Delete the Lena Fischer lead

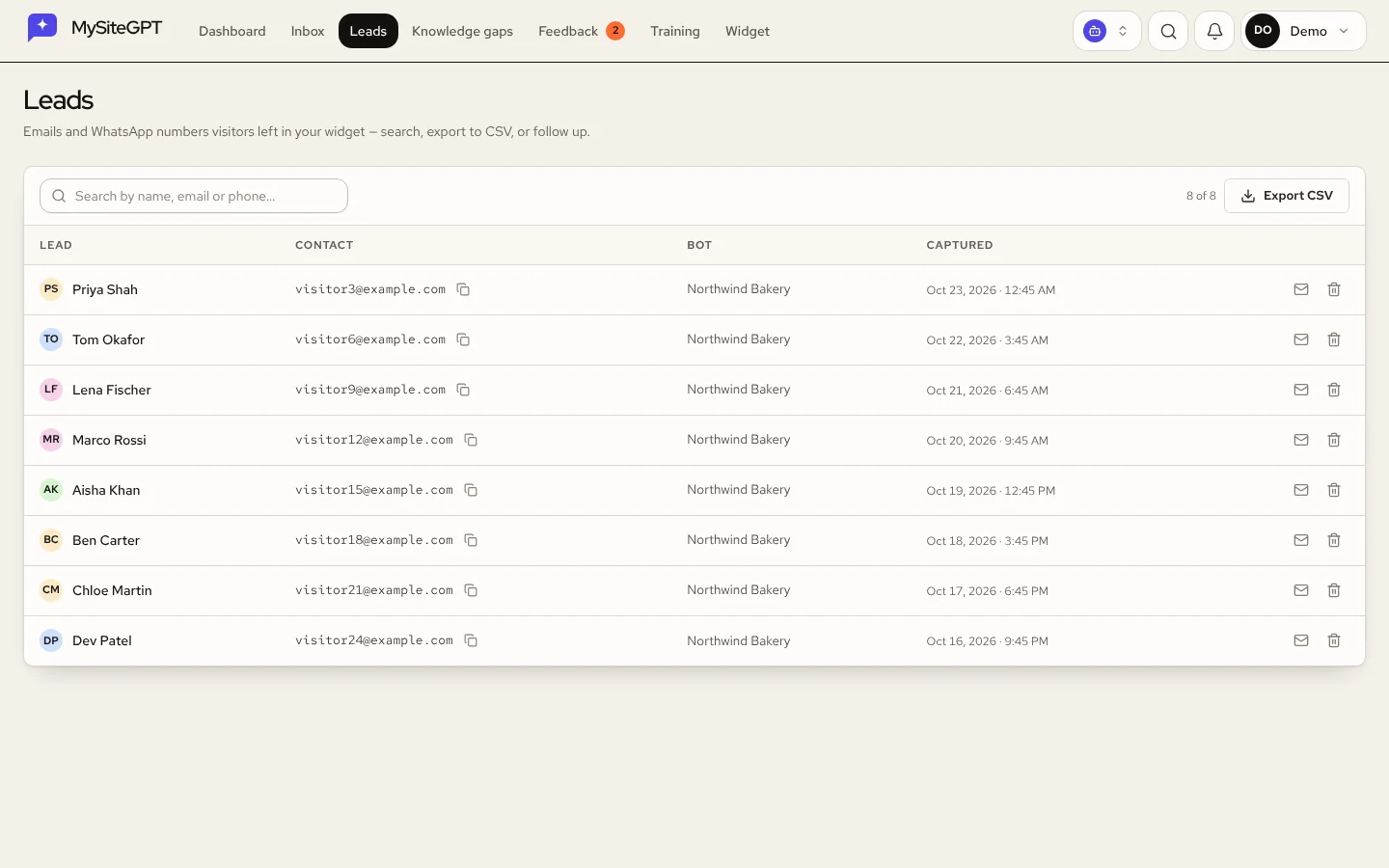1334,390
